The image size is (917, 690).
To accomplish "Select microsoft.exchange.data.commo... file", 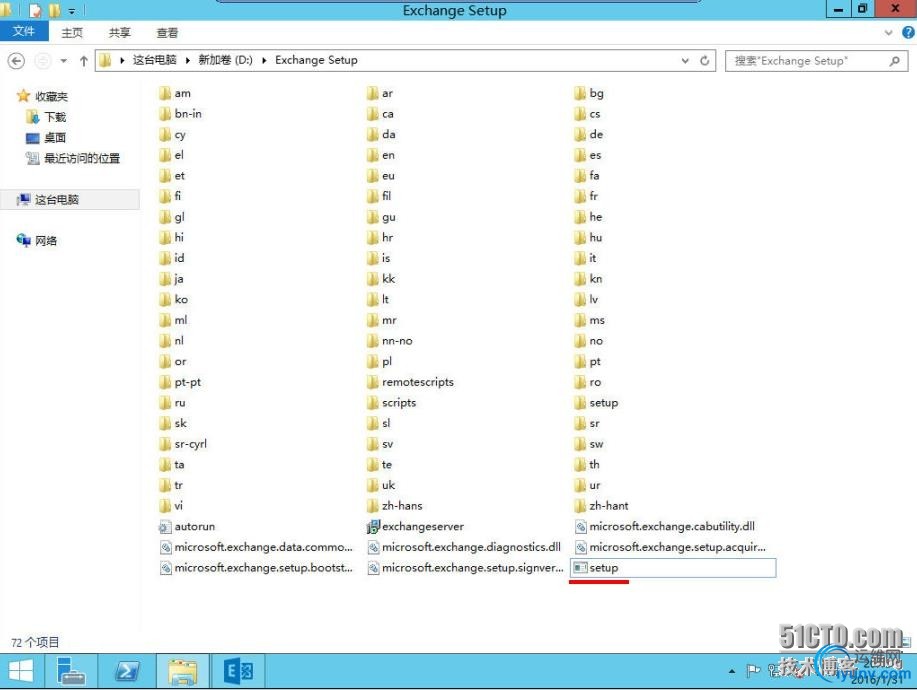I will (x=256, y=547).
